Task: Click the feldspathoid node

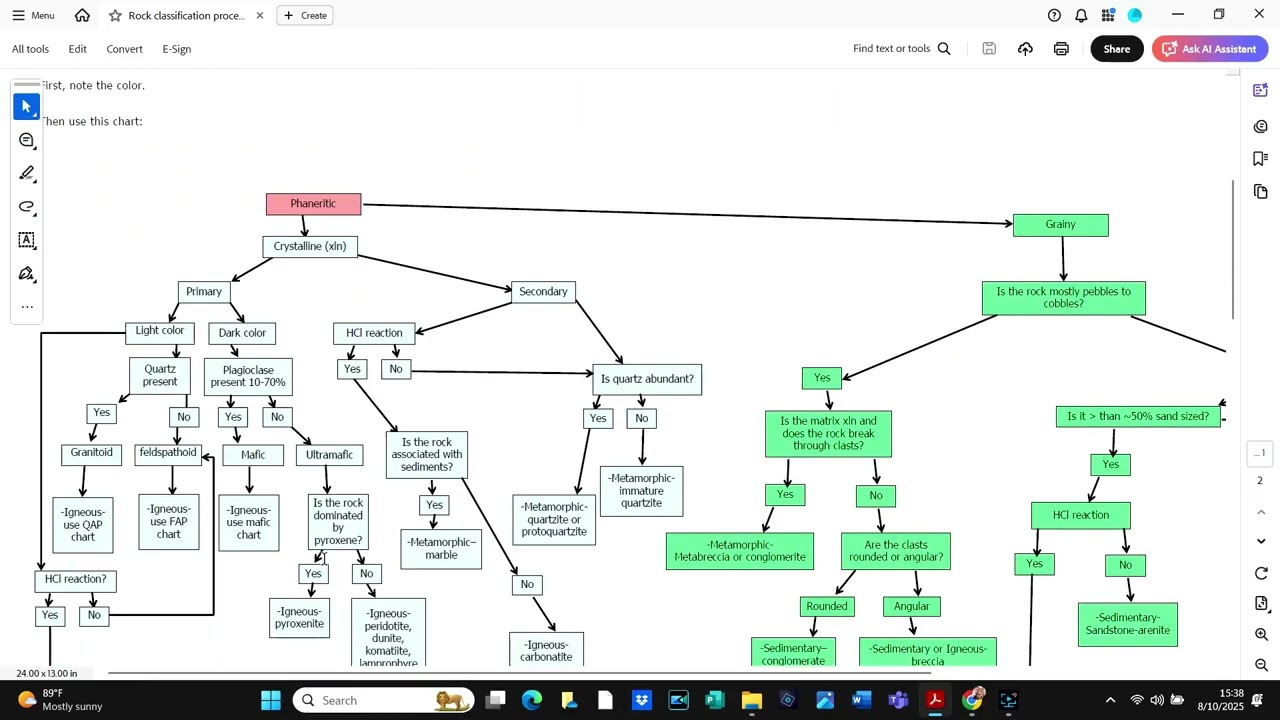Action: 168,453
